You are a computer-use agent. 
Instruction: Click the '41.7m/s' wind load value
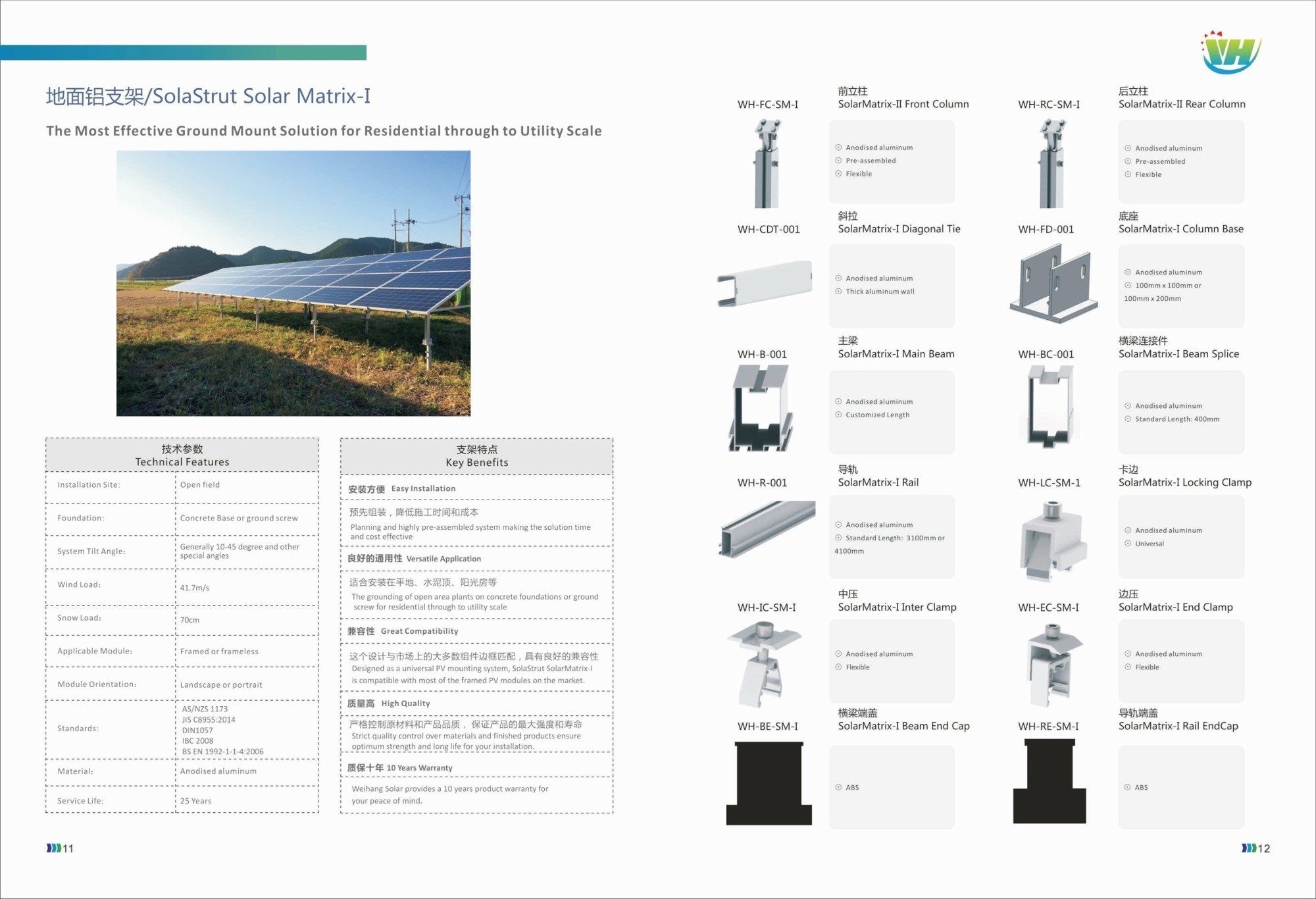point(195,588)
